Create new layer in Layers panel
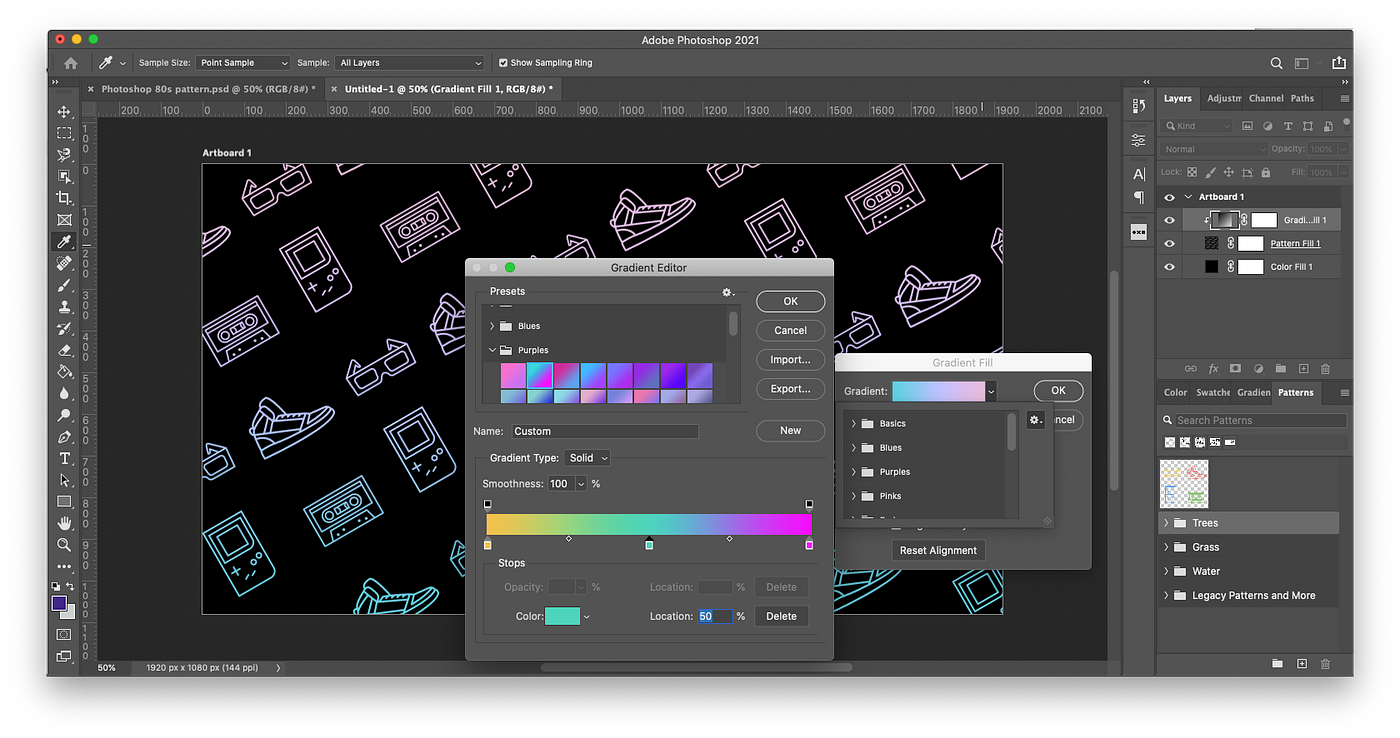The width and height of the screenshot is (1400, 738). pyautogui.click(x=1304, y=369)
